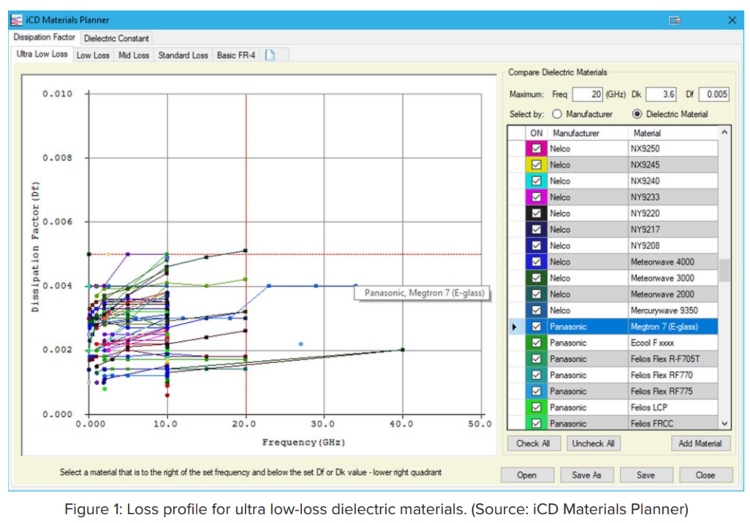Open the new tab page icon
This screenshot has width=750, height=523.
click(x=270, y=55)
